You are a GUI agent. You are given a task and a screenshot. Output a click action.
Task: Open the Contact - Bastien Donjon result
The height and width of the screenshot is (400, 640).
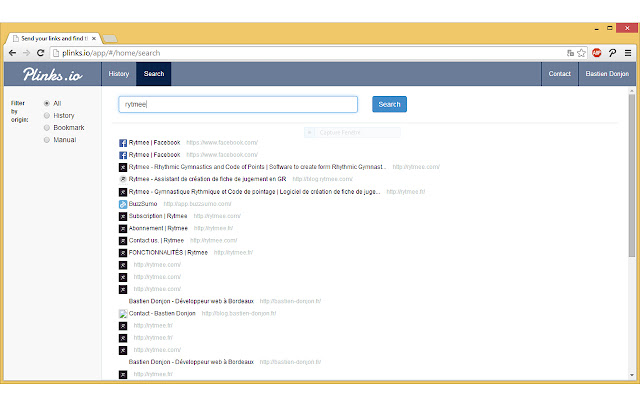click(x=162, y=313)
